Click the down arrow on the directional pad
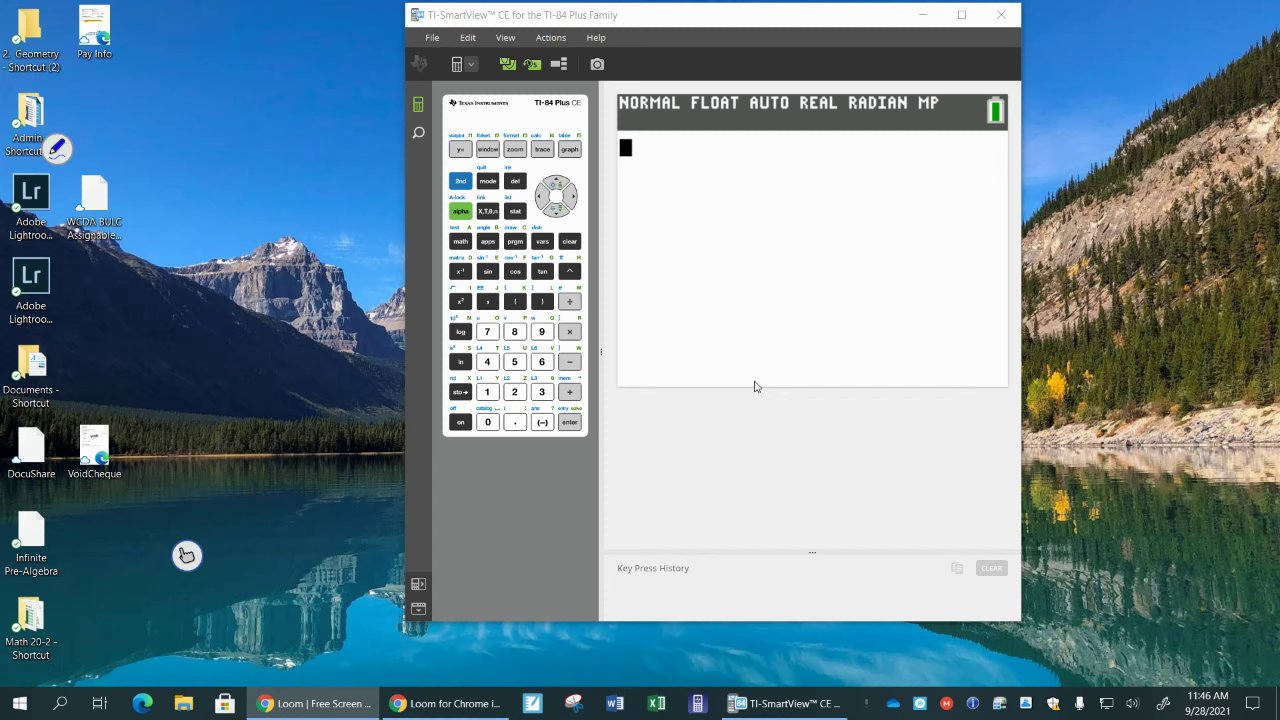The width and height of the screenshot is (1280, 720). pos(556,210)
